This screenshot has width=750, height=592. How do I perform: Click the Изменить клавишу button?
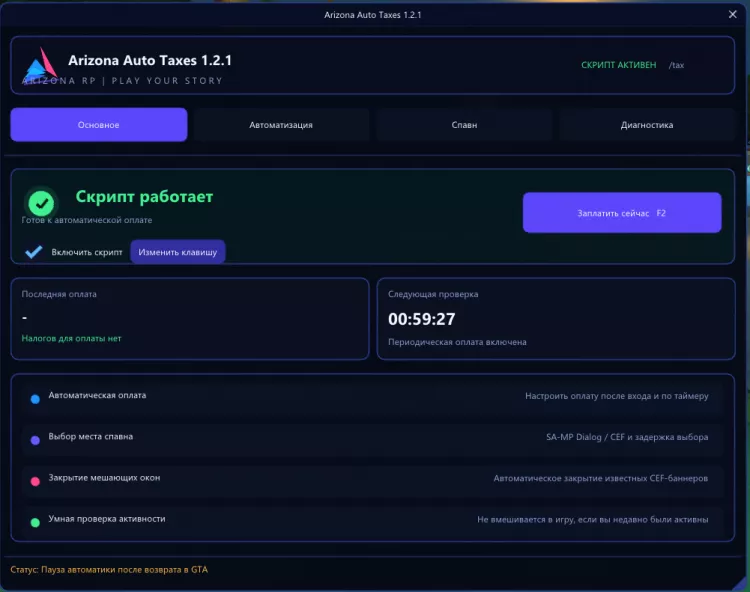[x=177, y=252]
